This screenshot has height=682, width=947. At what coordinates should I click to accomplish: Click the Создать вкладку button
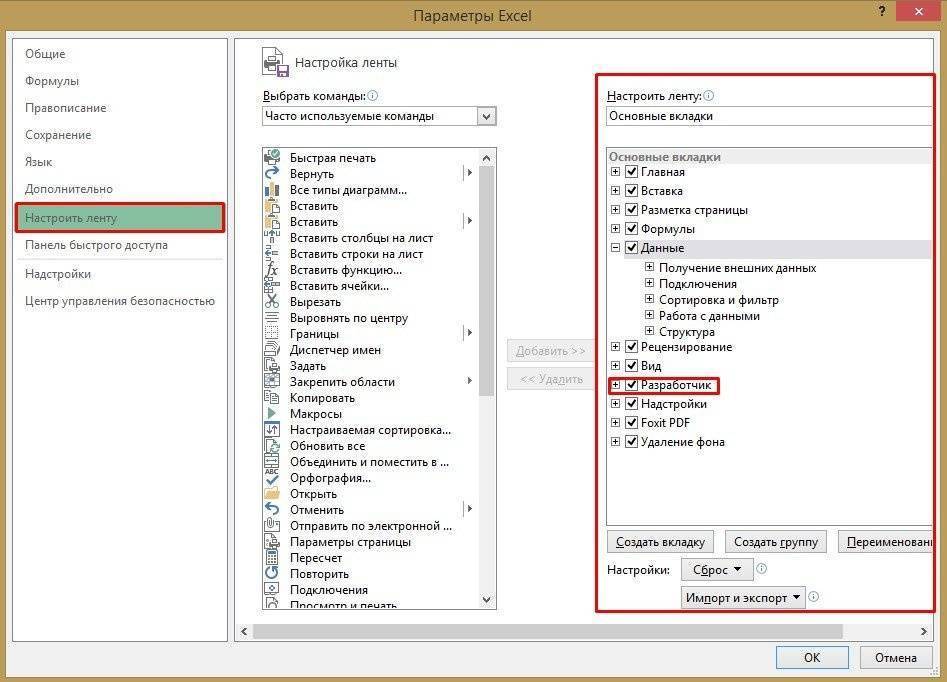(660, 542)
